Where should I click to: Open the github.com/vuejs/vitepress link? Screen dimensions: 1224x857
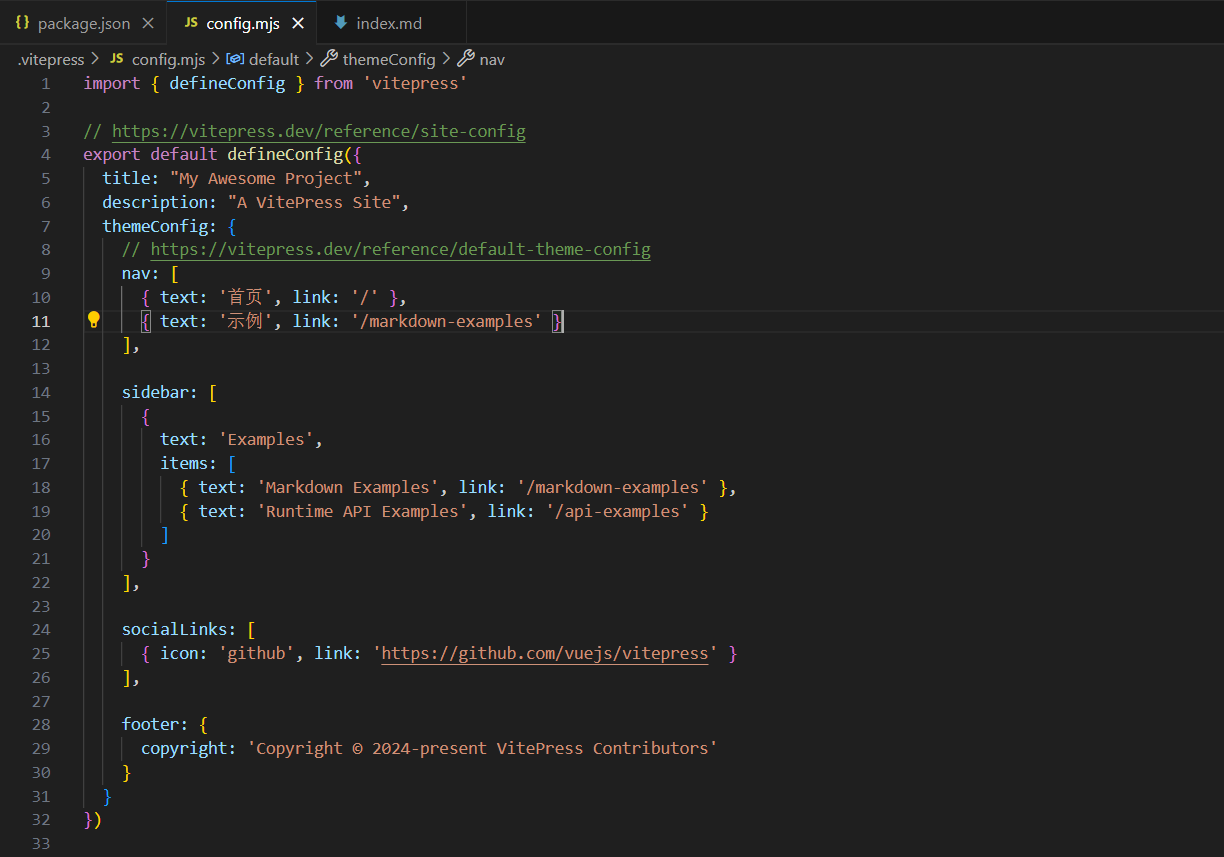[x=545, y=653]
